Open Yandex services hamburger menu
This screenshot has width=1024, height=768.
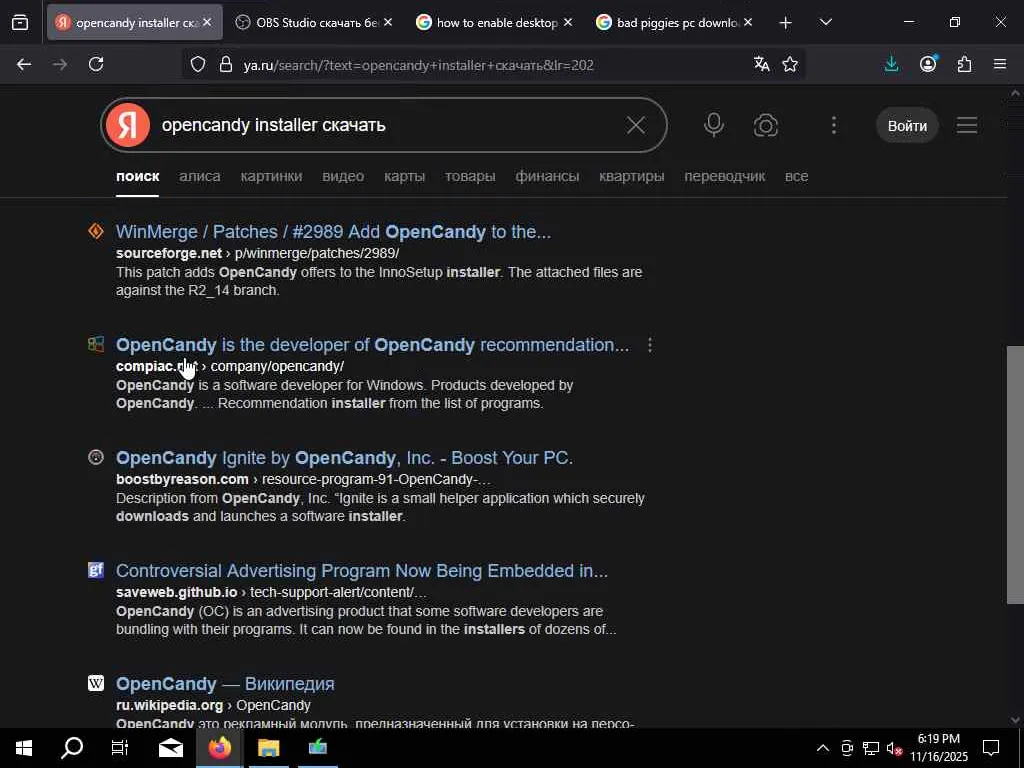click(x=967, y=125)
